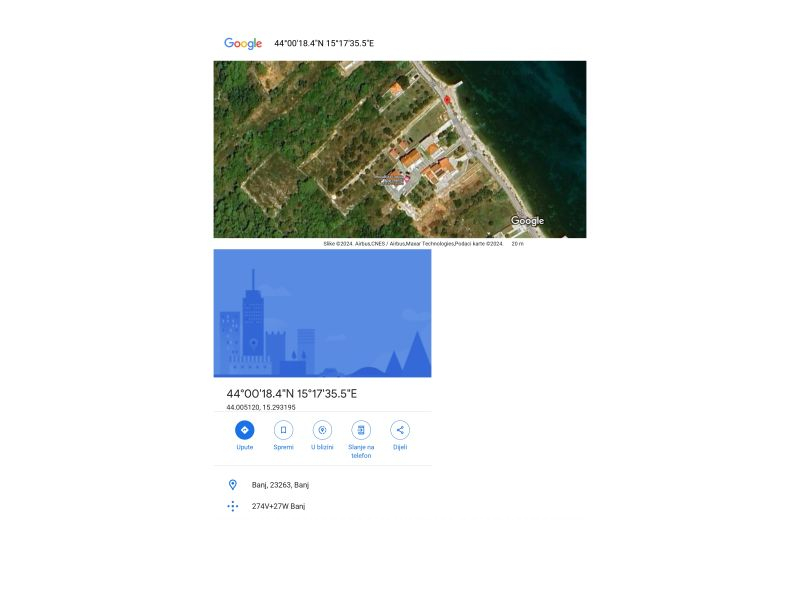This screenshot has height=600, width=800.
Task: Click plus code icon beside 274V+27W
Action: [x=233, y=506]
